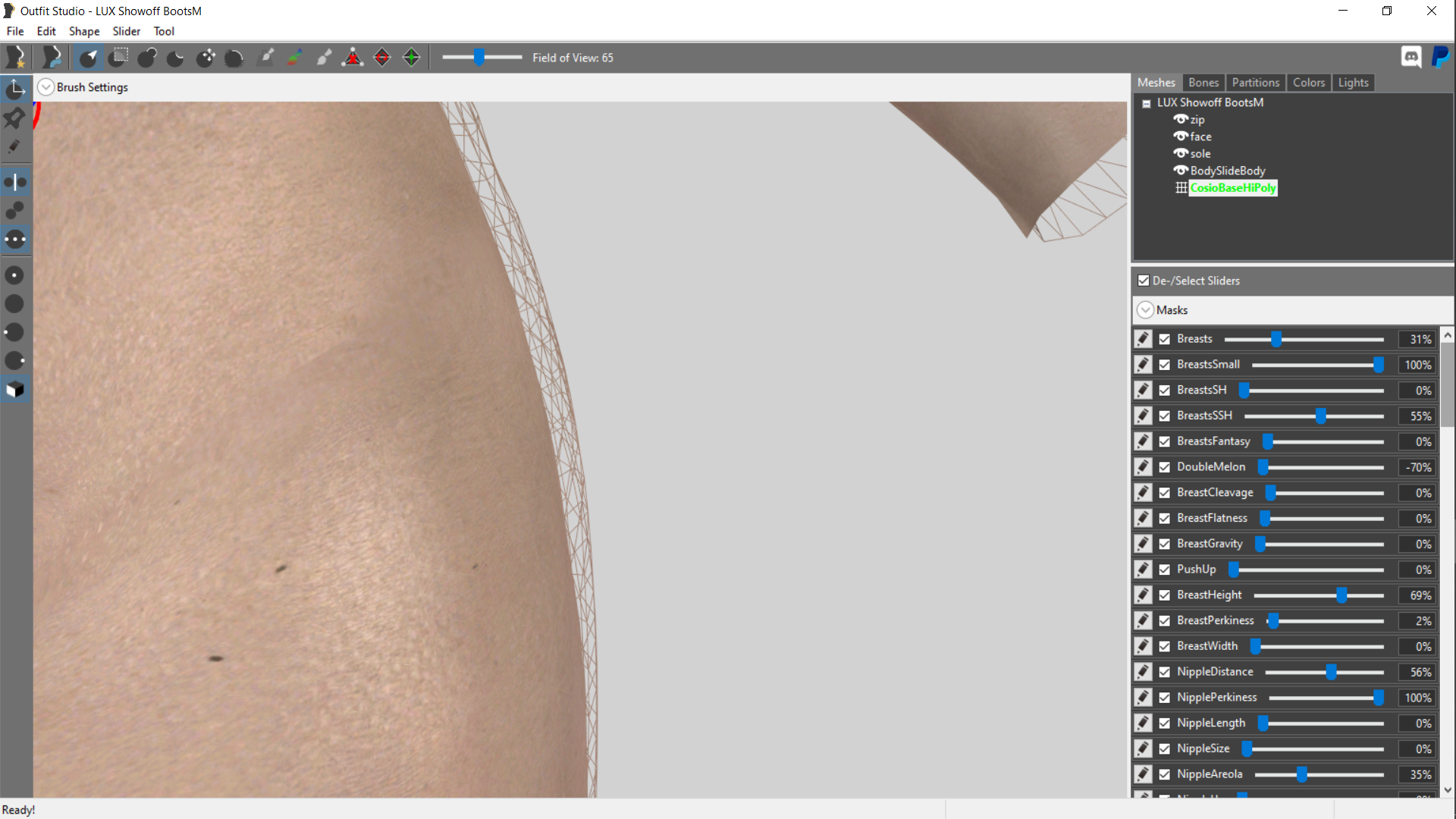Click NippleAreola slider edit pencil

pyautogui.click(x=1143, y=774)
